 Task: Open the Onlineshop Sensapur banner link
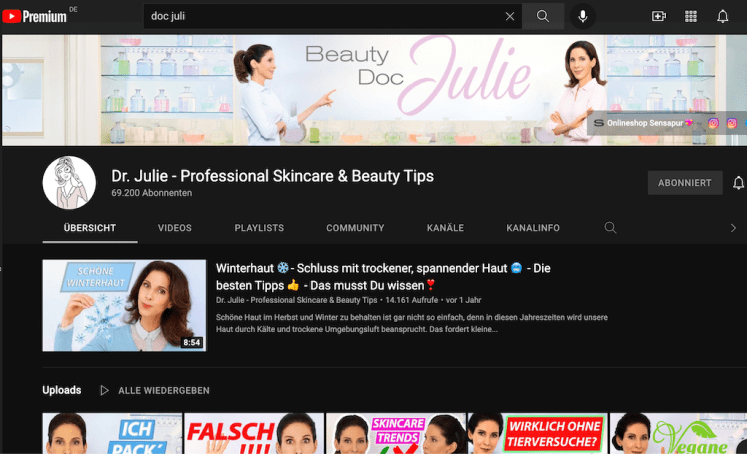pyautogui.click(x=643, y=123)
